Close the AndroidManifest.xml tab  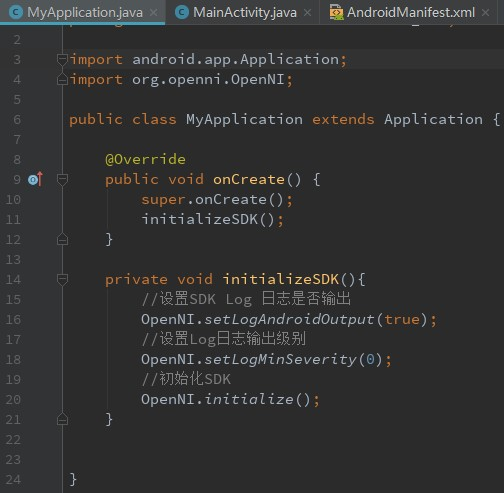486,13
